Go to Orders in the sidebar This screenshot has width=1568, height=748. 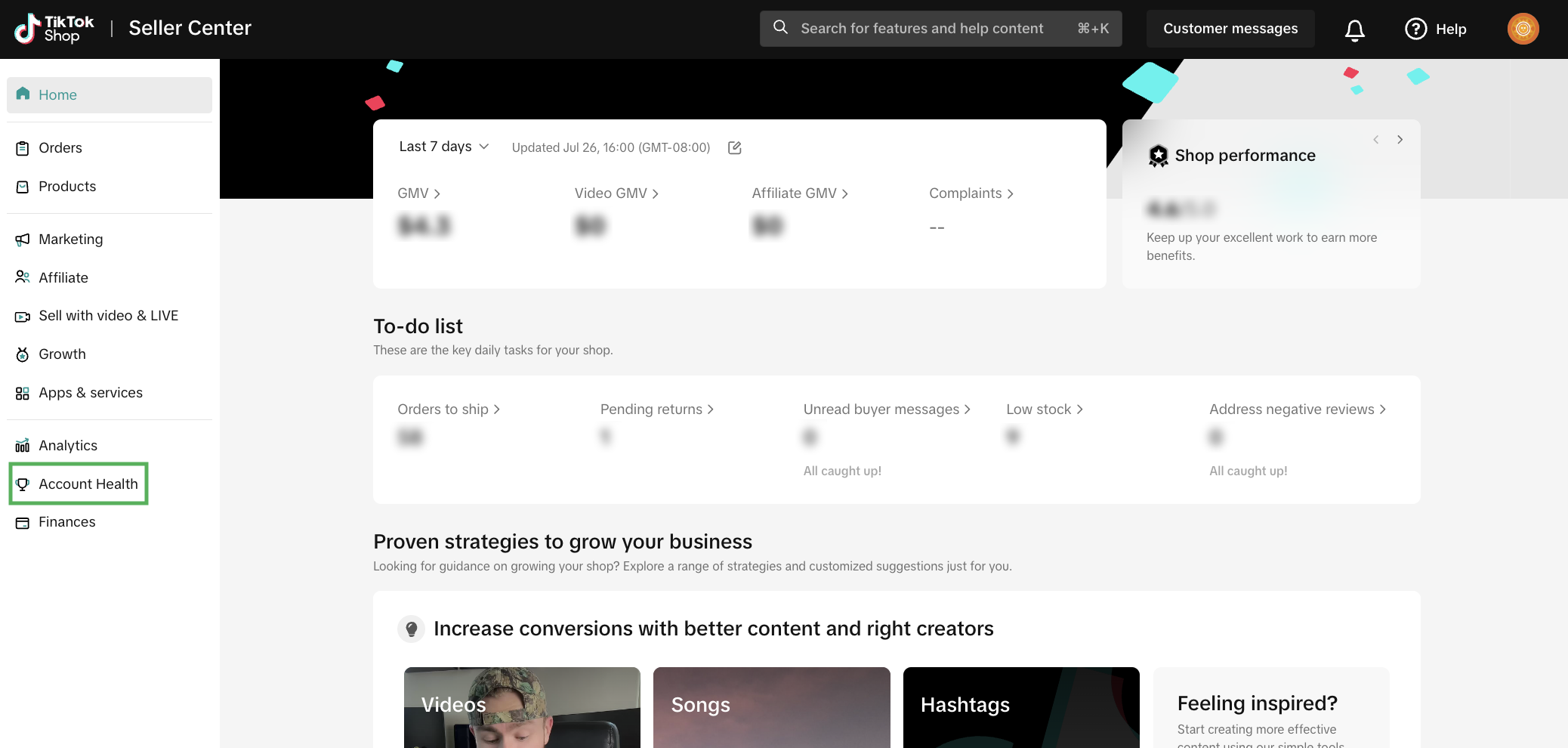60,148
